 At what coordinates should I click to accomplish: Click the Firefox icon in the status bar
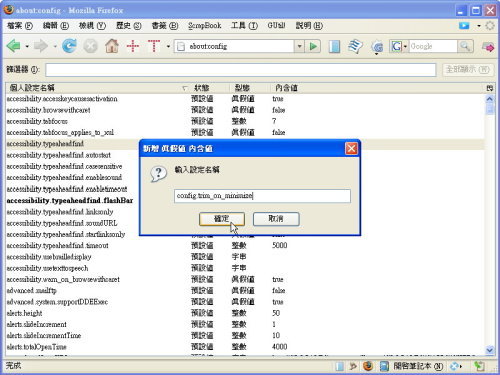click(368, 366)
